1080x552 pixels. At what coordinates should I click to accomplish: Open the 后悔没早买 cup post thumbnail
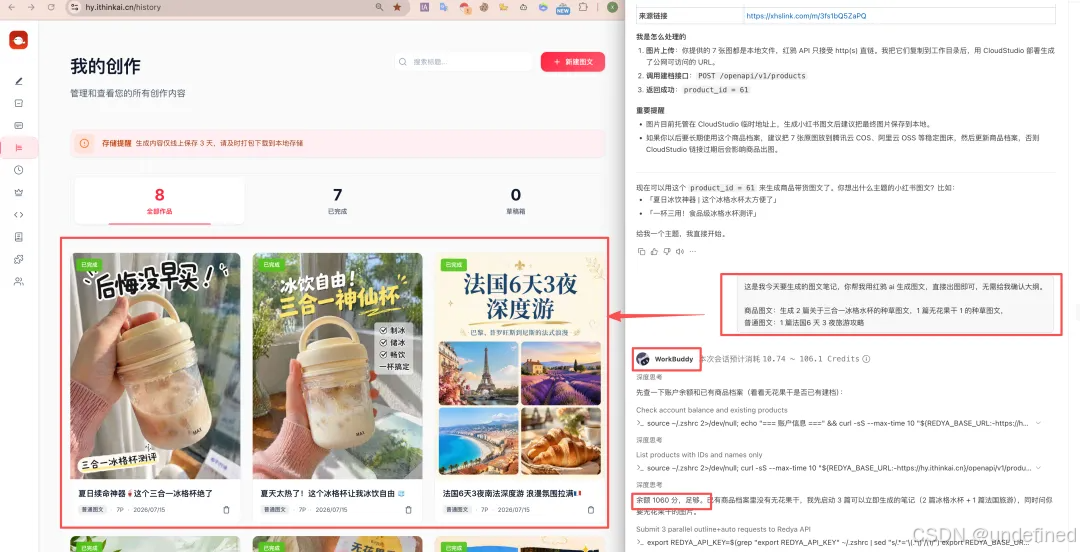(155, 365)
